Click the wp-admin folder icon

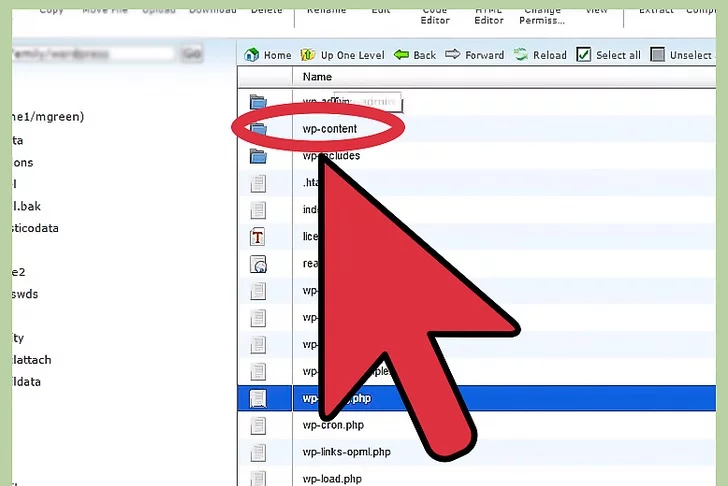pos(259,102)
